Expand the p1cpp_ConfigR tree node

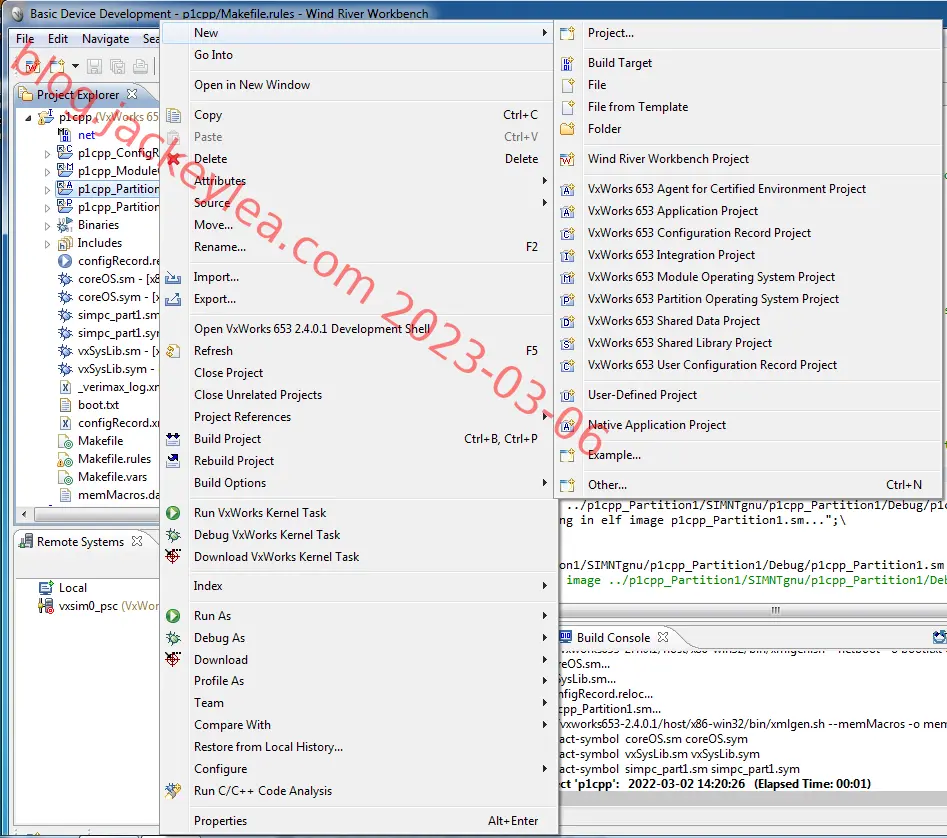tap(47, 154)
